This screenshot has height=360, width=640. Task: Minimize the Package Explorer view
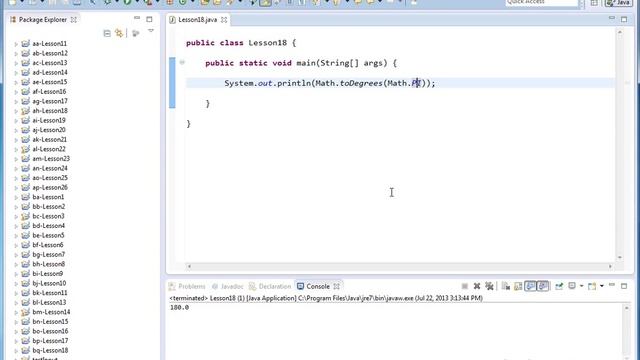137,18
